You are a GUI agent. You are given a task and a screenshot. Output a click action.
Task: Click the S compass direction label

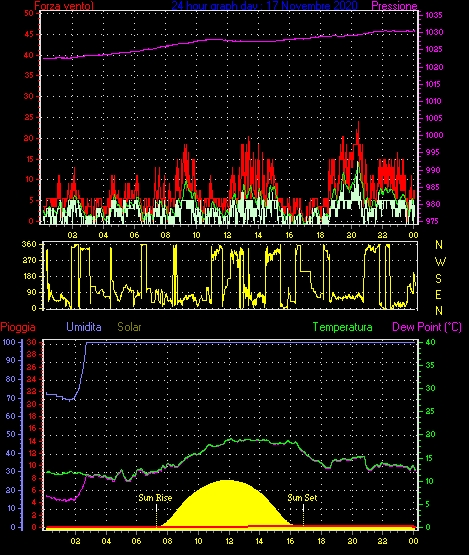pyautogui.click(x=438, y=279)
